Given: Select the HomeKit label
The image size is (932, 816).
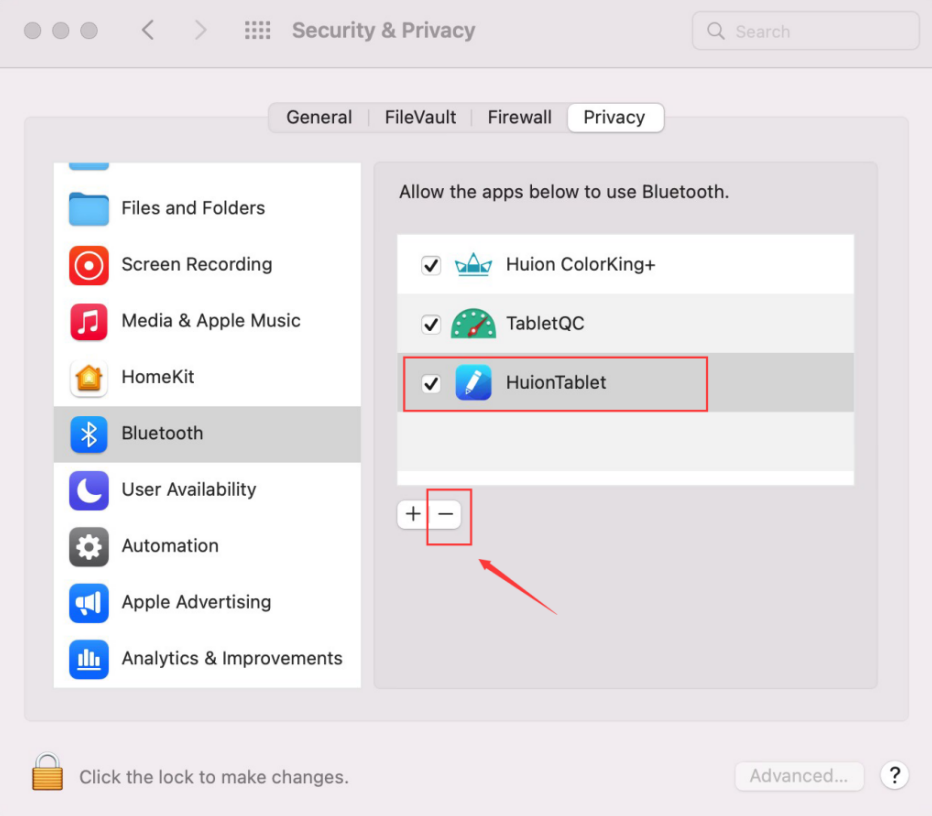Looking at the screenshot, I should (158, 377).
